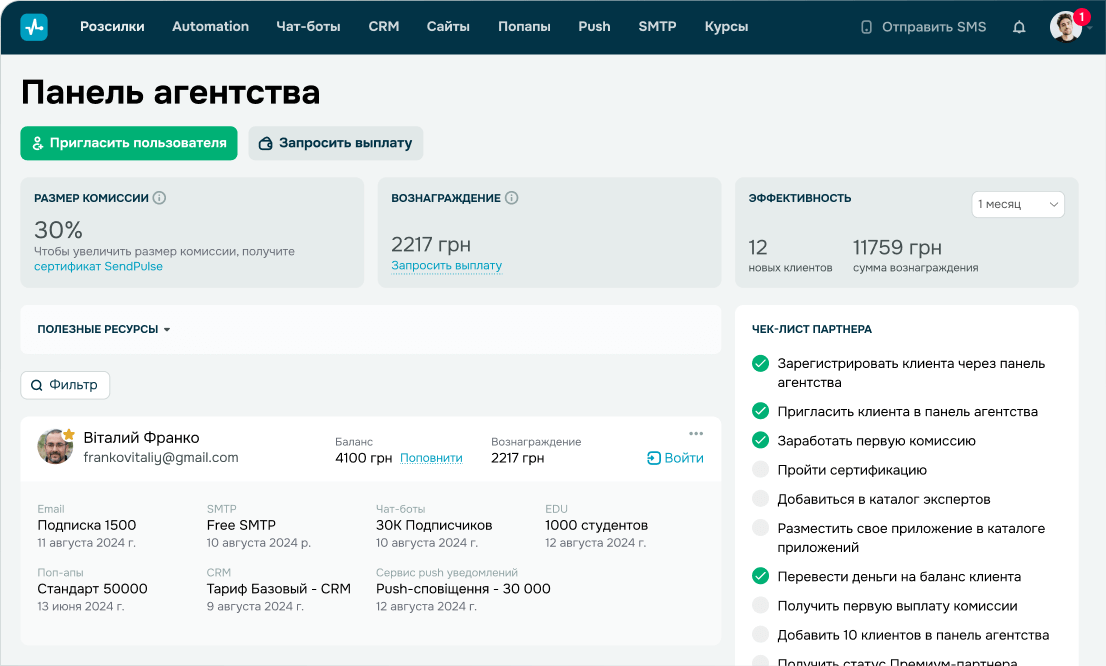Open the 1 месяц period dropdown
The width and height of the screenshot is (1106, 666).
tap(1018, 204)
